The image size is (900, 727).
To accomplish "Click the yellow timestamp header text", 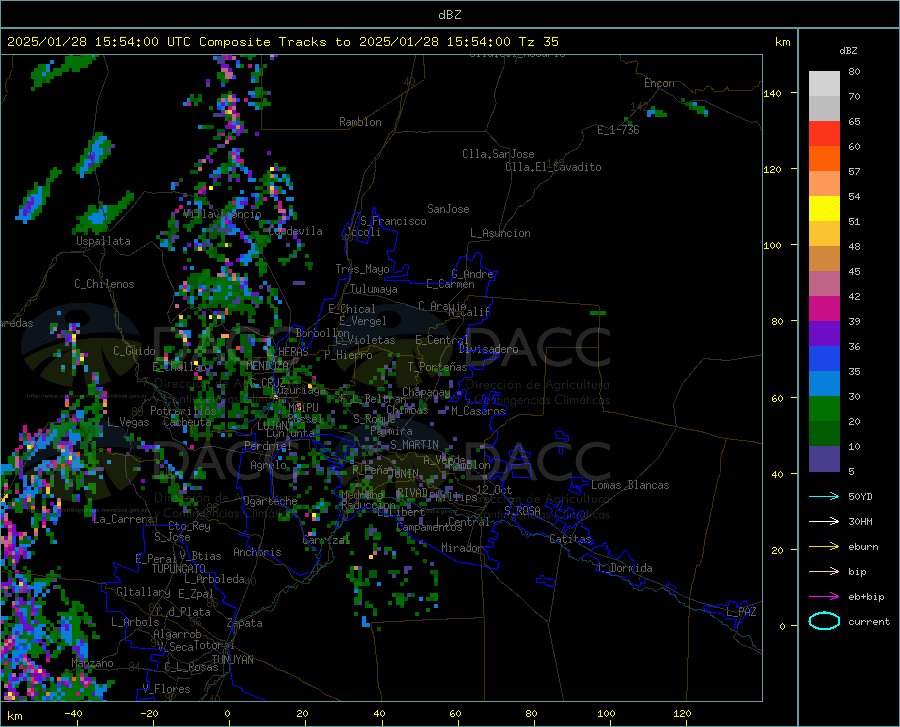I will (x=282, y=42).
